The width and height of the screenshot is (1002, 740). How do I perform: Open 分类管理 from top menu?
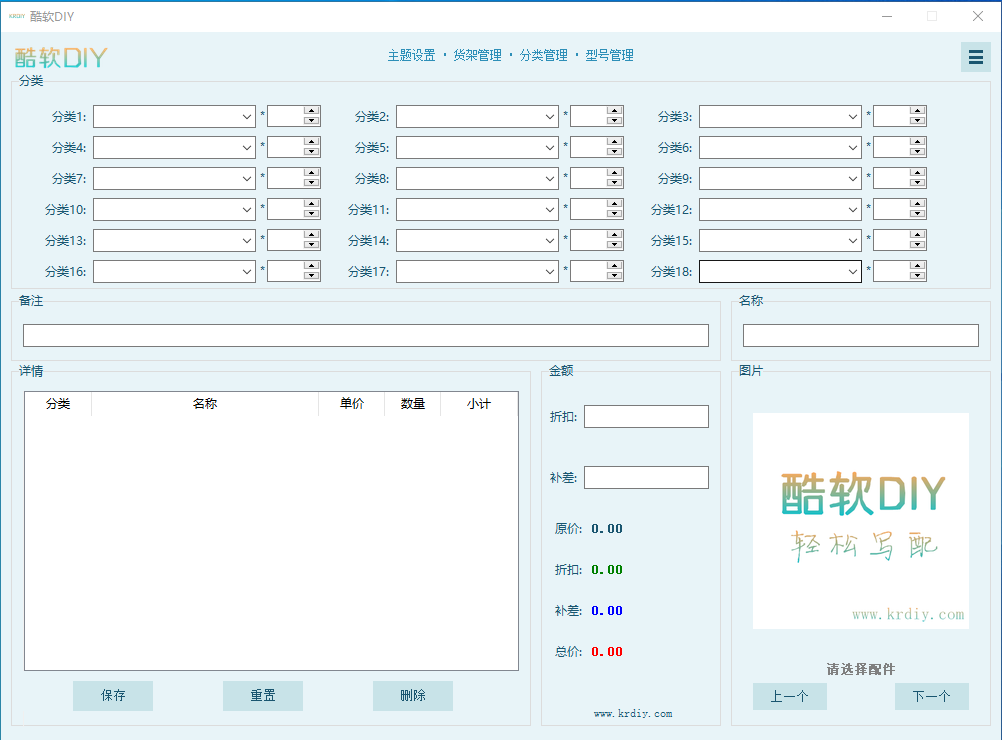coord(543,56)
